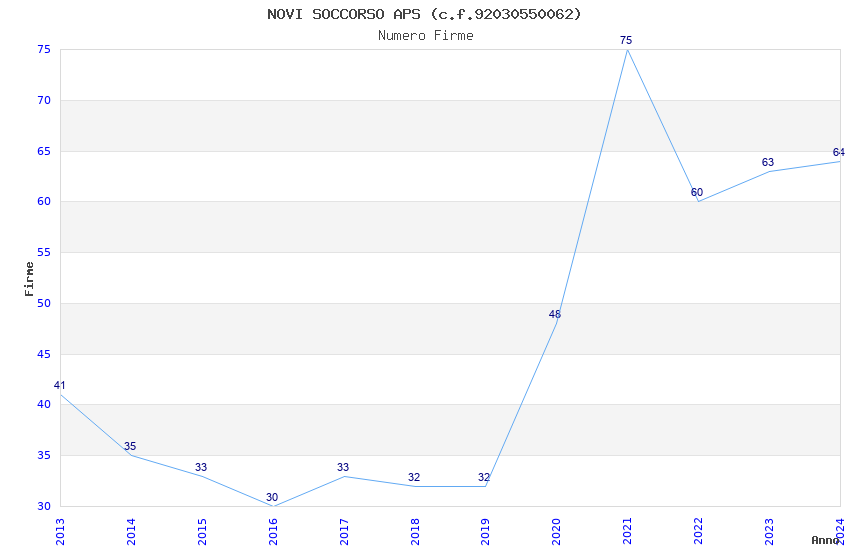
Task: Click the y-axis tick label 55
Action: pyautogui.click(x=44, y=253)
